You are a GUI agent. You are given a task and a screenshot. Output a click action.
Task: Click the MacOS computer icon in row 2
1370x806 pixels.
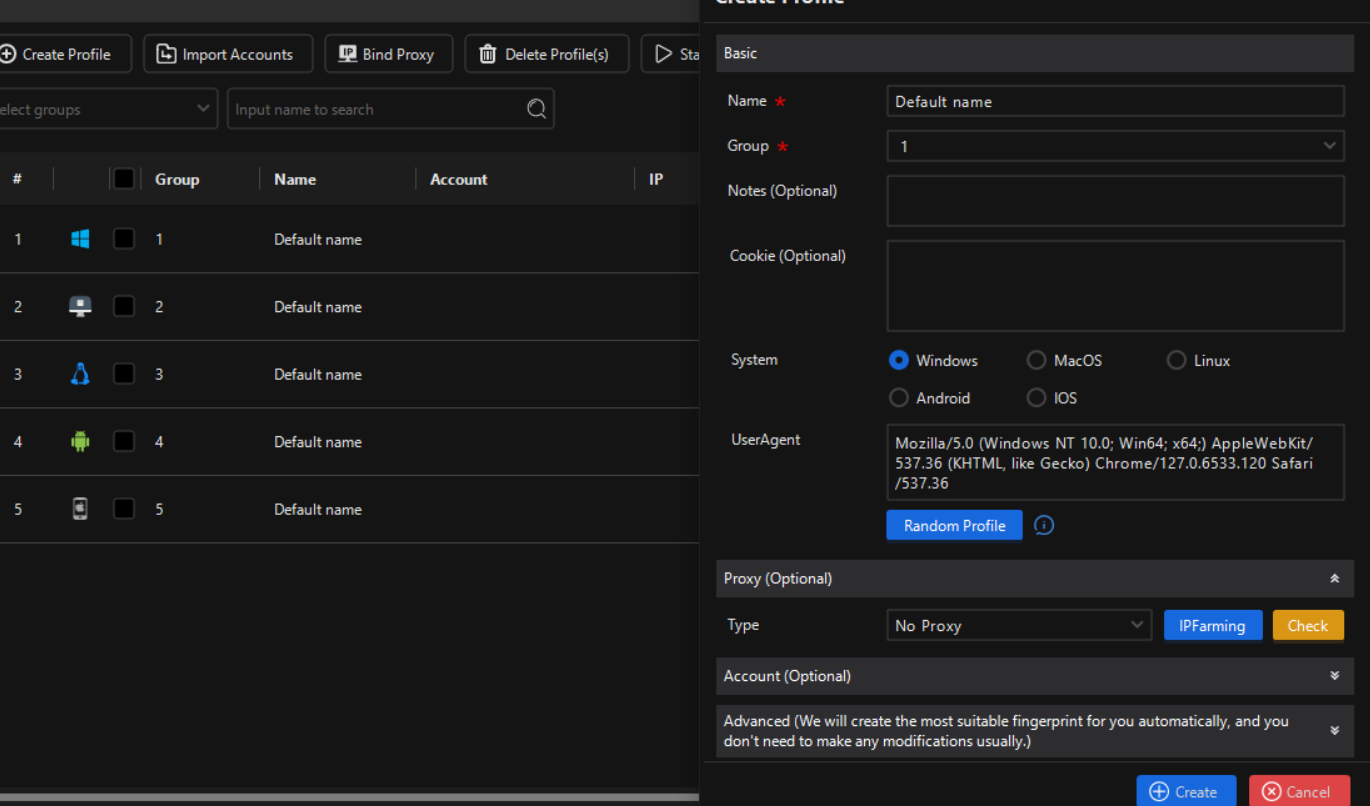point(81,307)
